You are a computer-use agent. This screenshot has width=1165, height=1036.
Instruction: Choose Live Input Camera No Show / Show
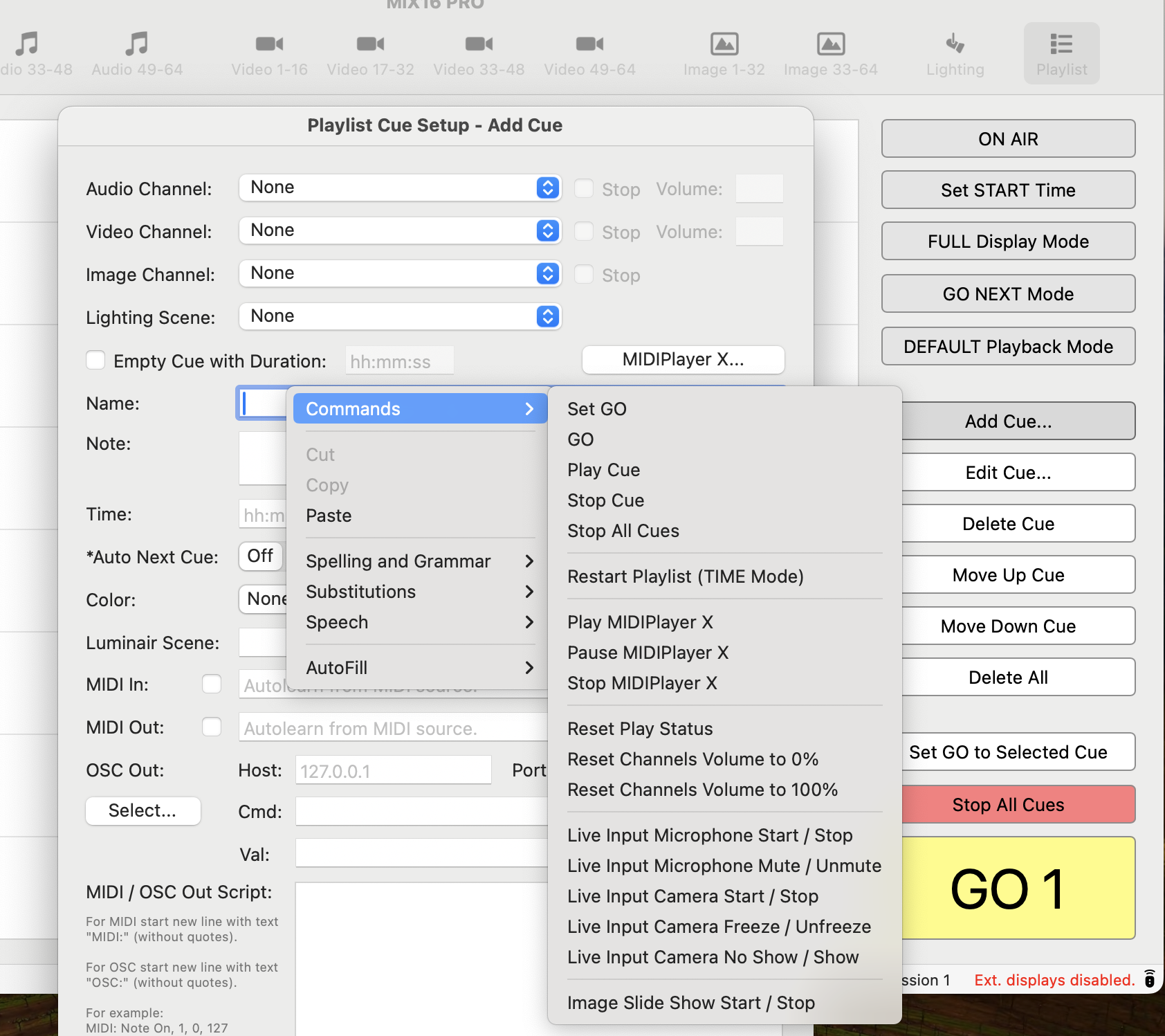(x=724, y=957)
